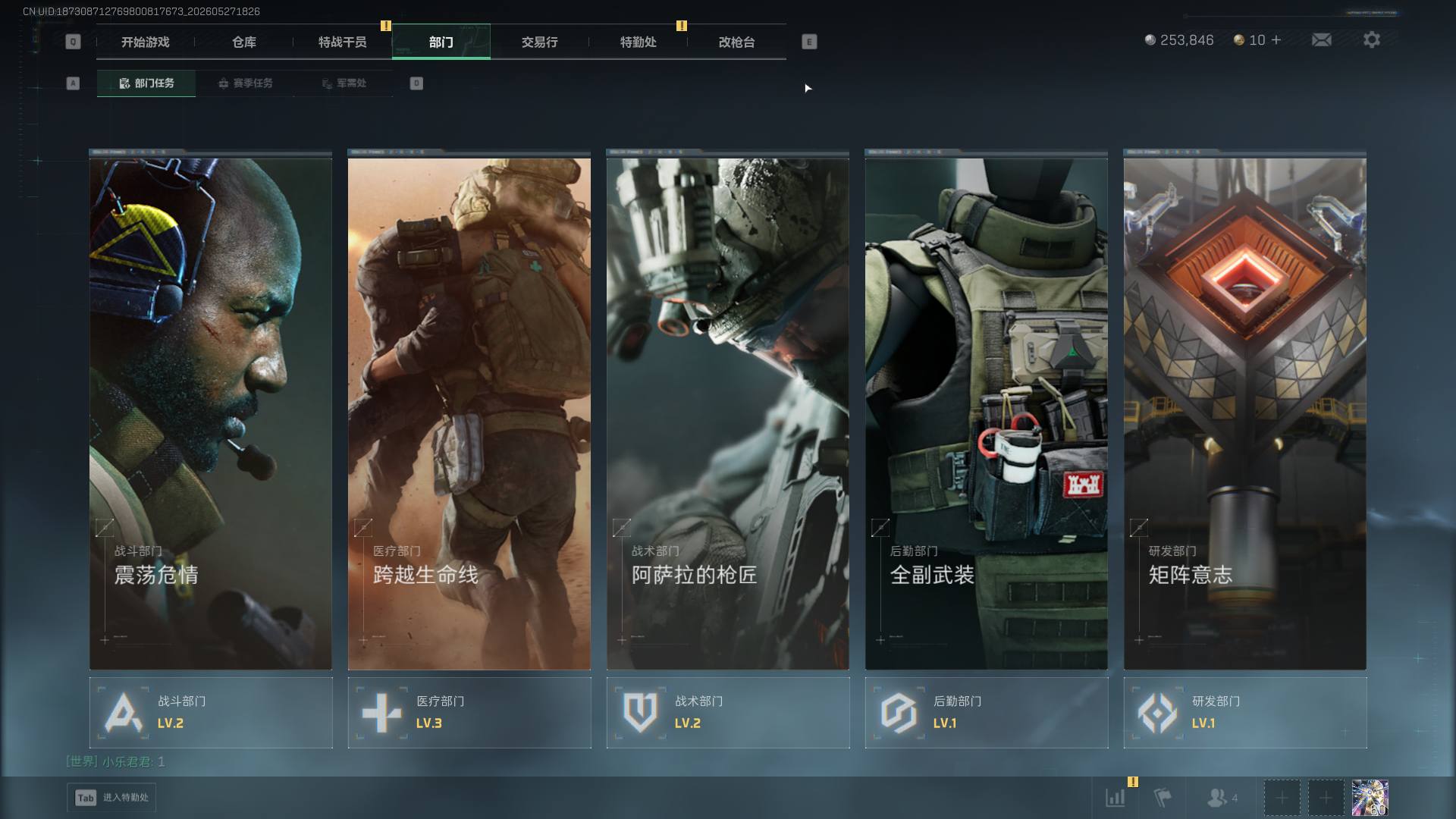The image size is (1456, 819).
Task: Click the world chat message 小乐君君
Action: pos(115,761)
